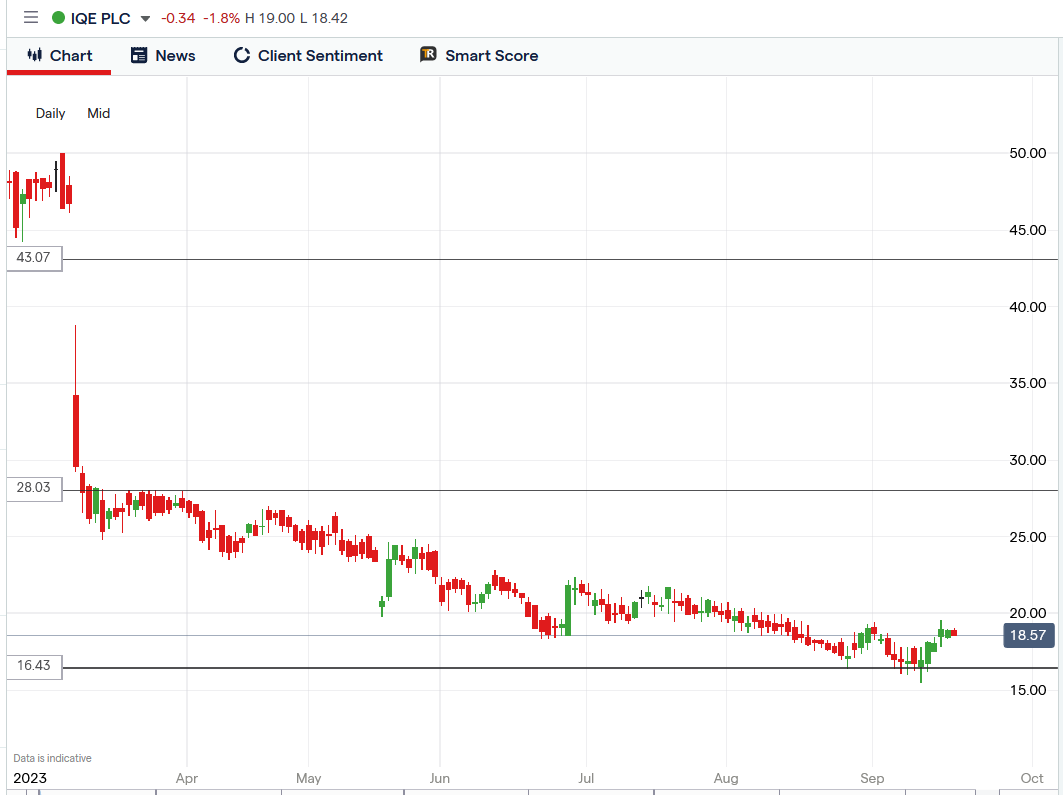
Task: Open the hamburger menu icon
Action: [31, 18]
